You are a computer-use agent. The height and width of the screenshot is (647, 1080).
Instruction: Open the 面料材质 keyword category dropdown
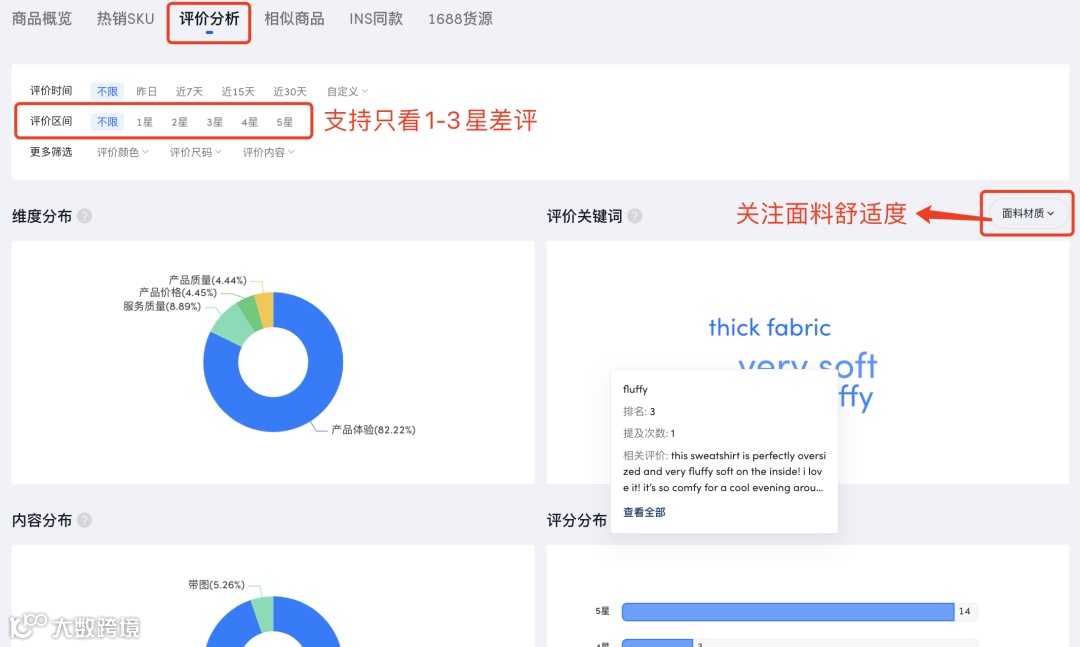(1028, 214)
